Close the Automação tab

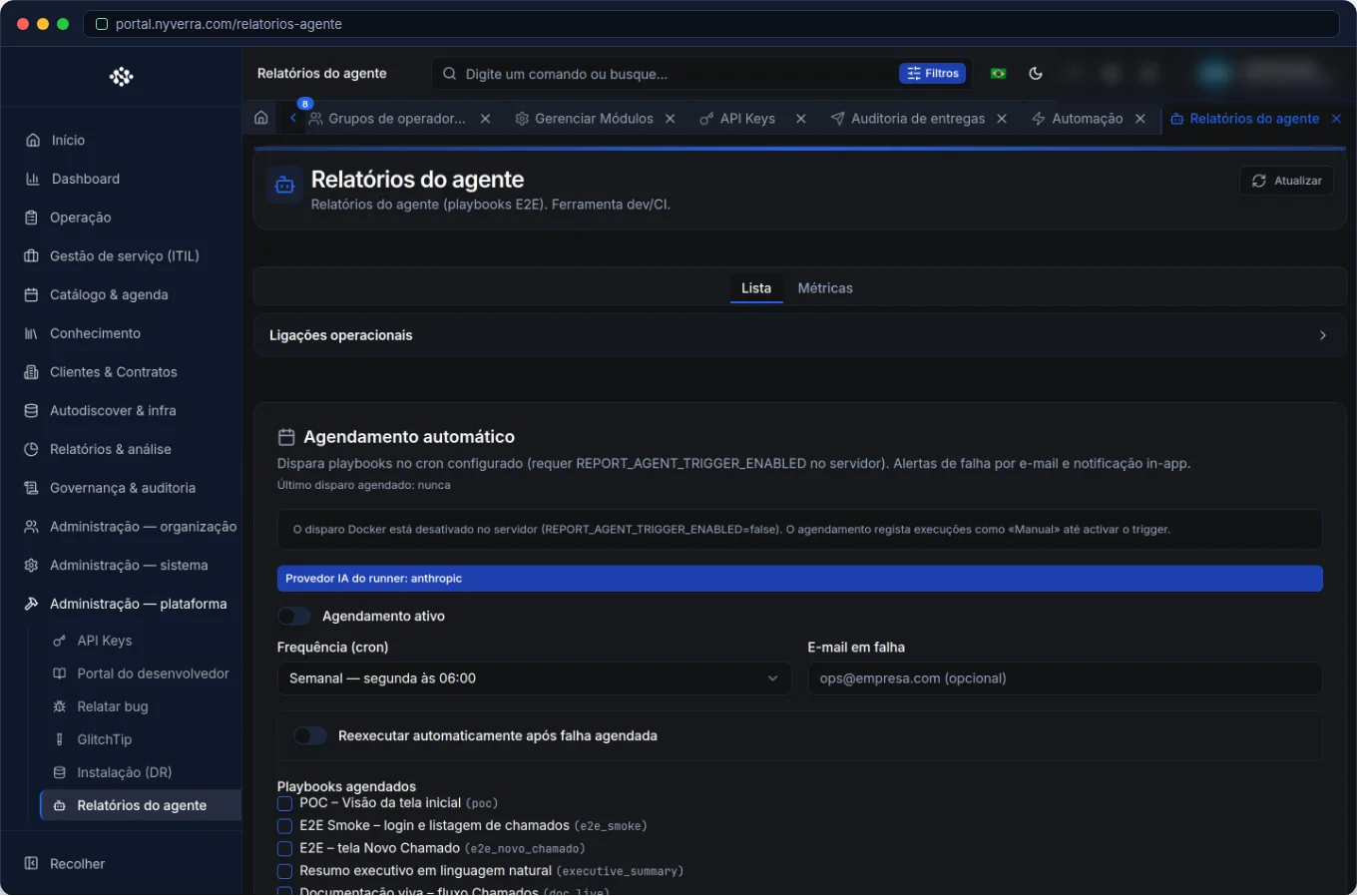tap(1140, 119)
